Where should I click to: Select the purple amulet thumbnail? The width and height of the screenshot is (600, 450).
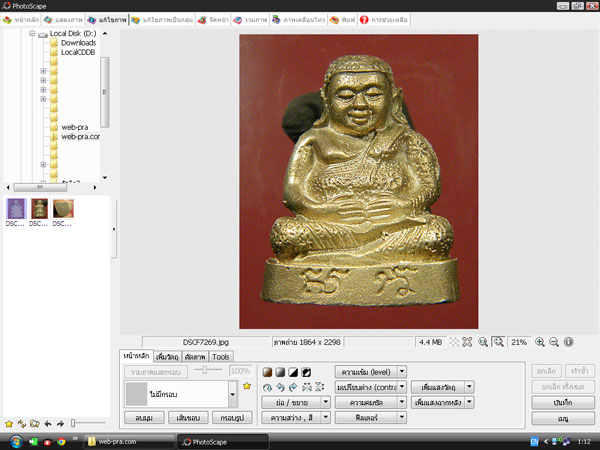16,209
